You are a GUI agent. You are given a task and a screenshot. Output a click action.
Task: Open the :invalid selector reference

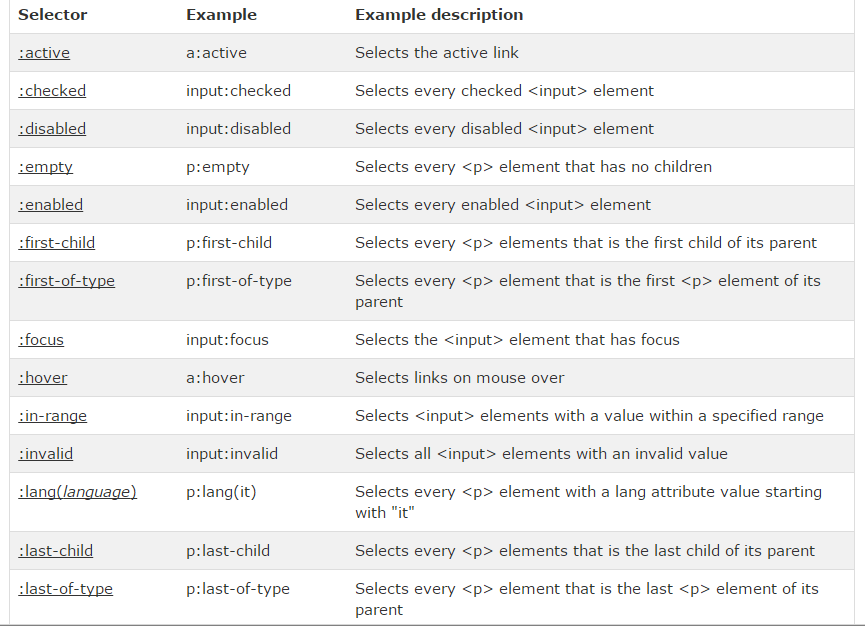(x=45, y=454)
